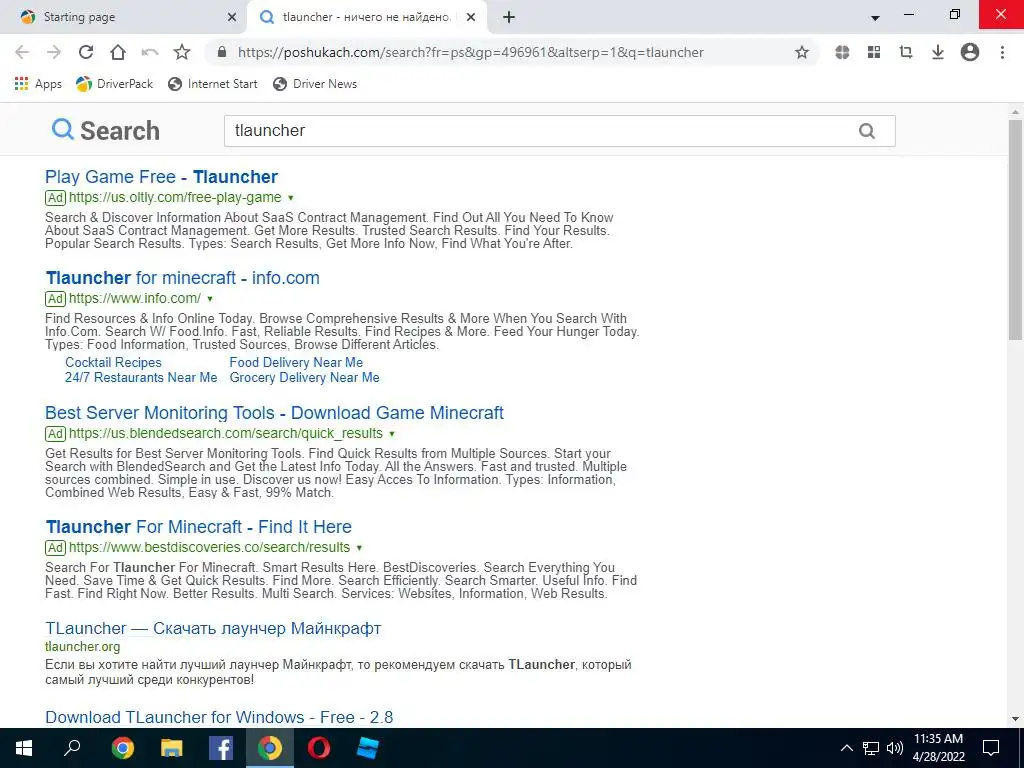Click the star icon left of address bar
The width and height of the screenshot is (1024, 768).
182,52
